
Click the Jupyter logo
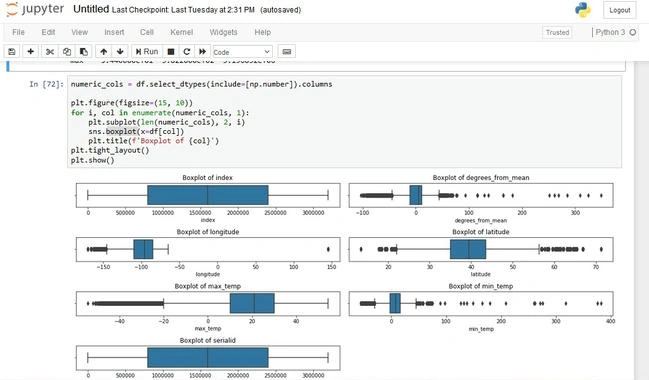click(x=36, y=10)
